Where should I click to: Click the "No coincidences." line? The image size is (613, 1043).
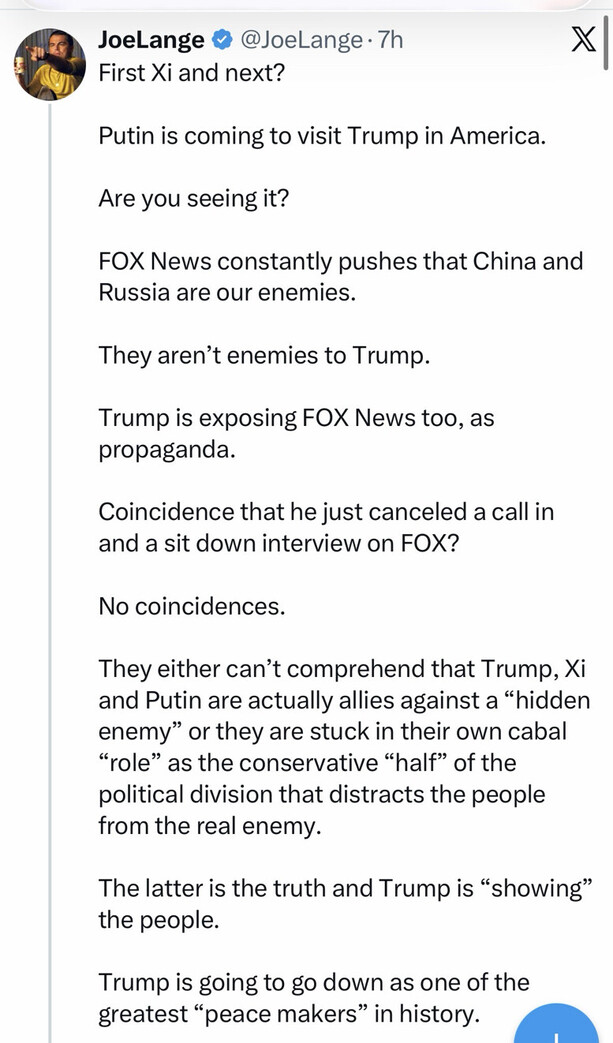[191, 606]
